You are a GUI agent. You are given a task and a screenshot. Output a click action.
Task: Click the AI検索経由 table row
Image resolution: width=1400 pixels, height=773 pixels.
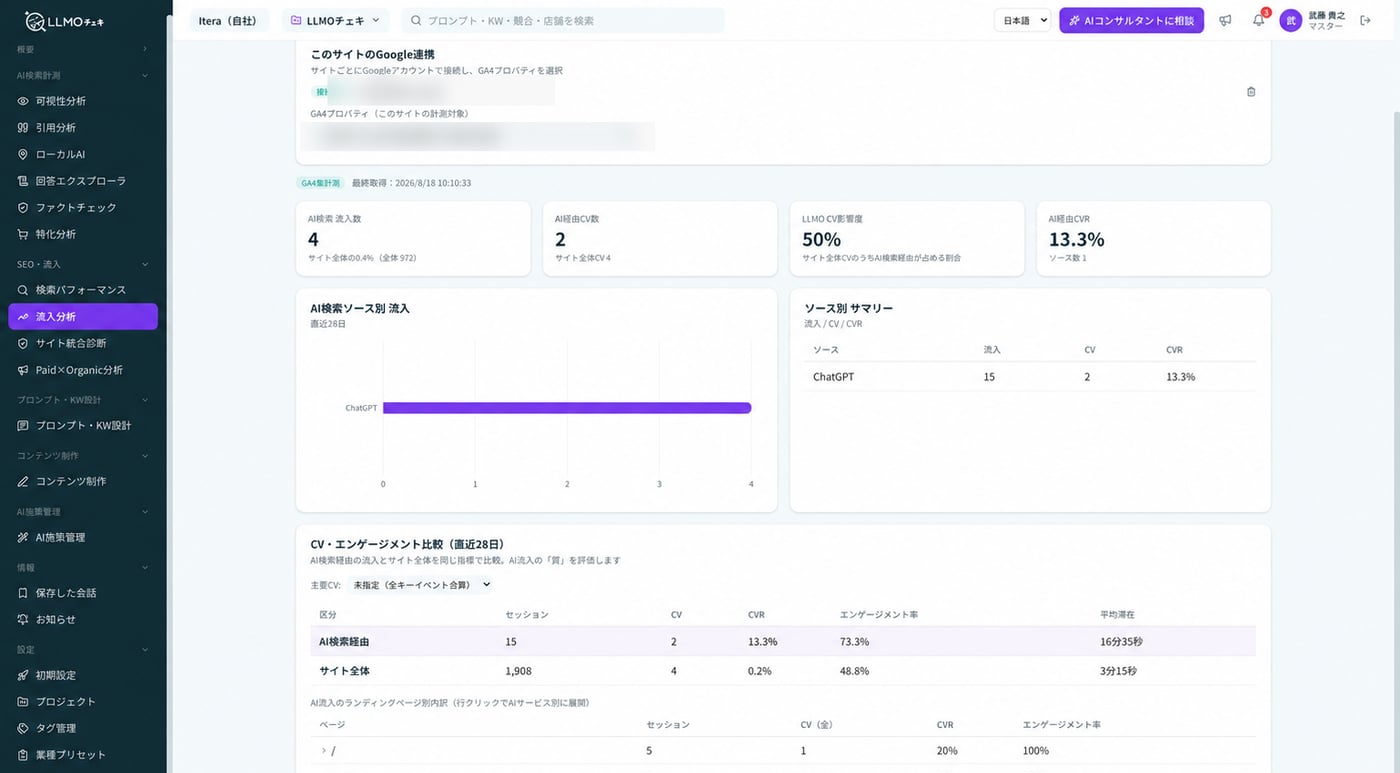783,641
